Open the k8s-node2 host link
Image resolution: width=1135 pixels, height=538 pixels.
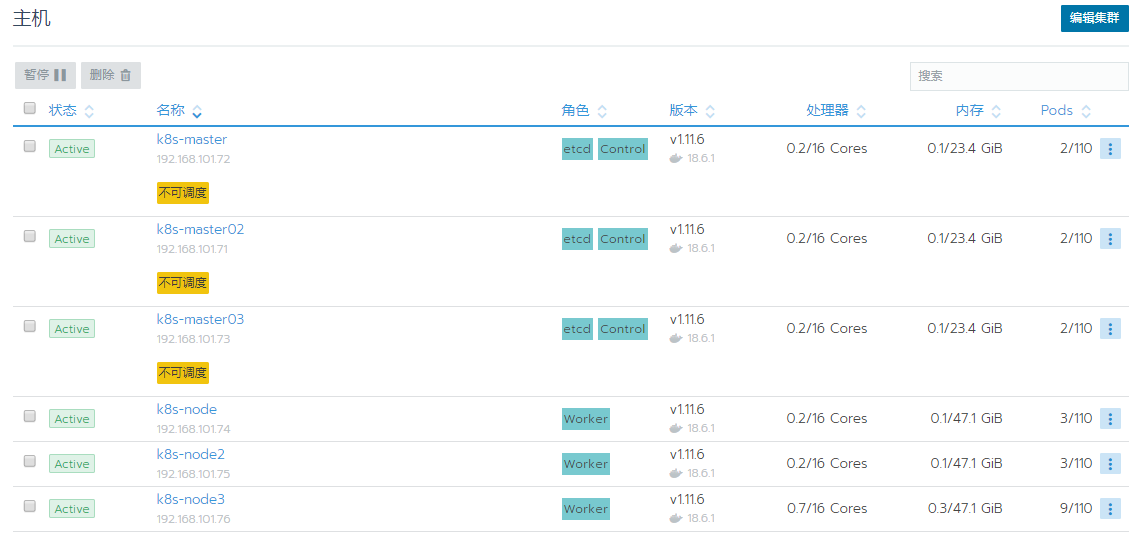190,454
